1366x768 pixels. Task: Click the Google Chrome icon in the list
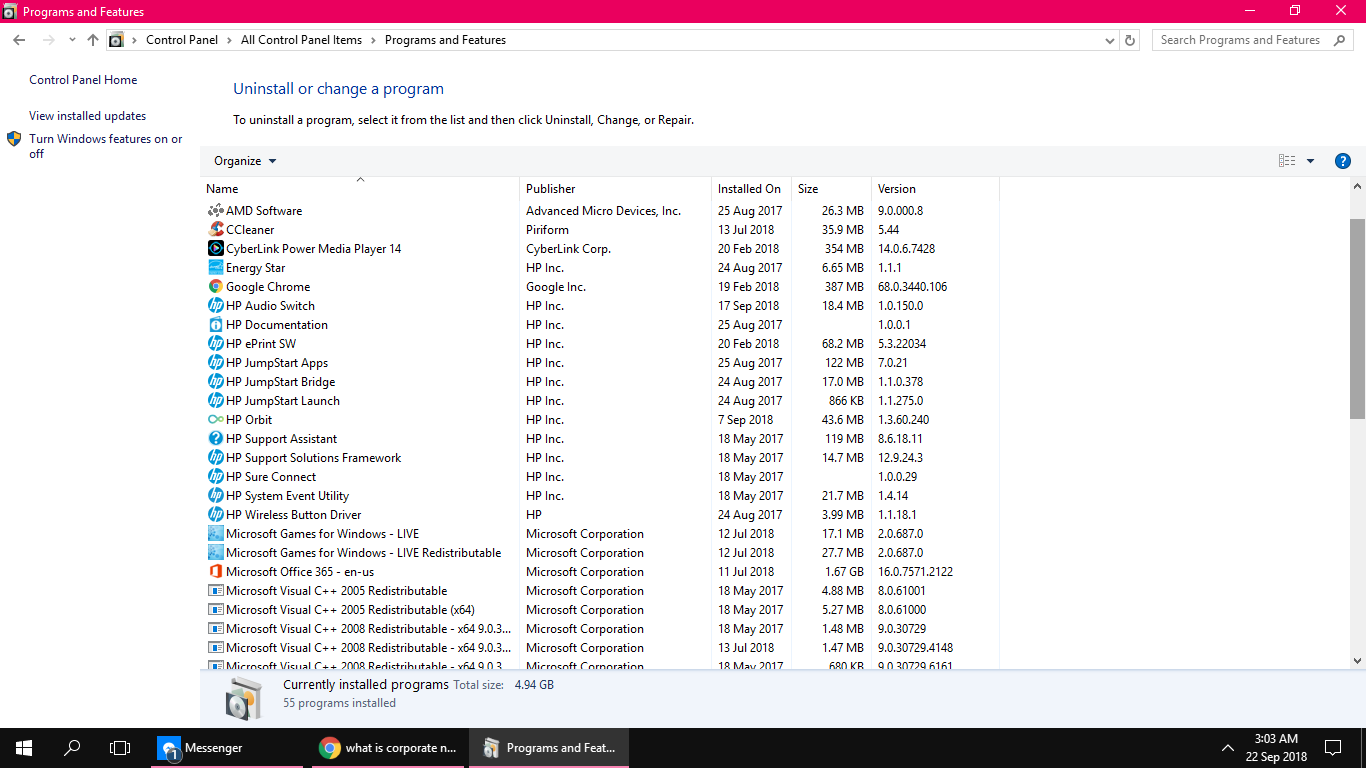point(215,287)
